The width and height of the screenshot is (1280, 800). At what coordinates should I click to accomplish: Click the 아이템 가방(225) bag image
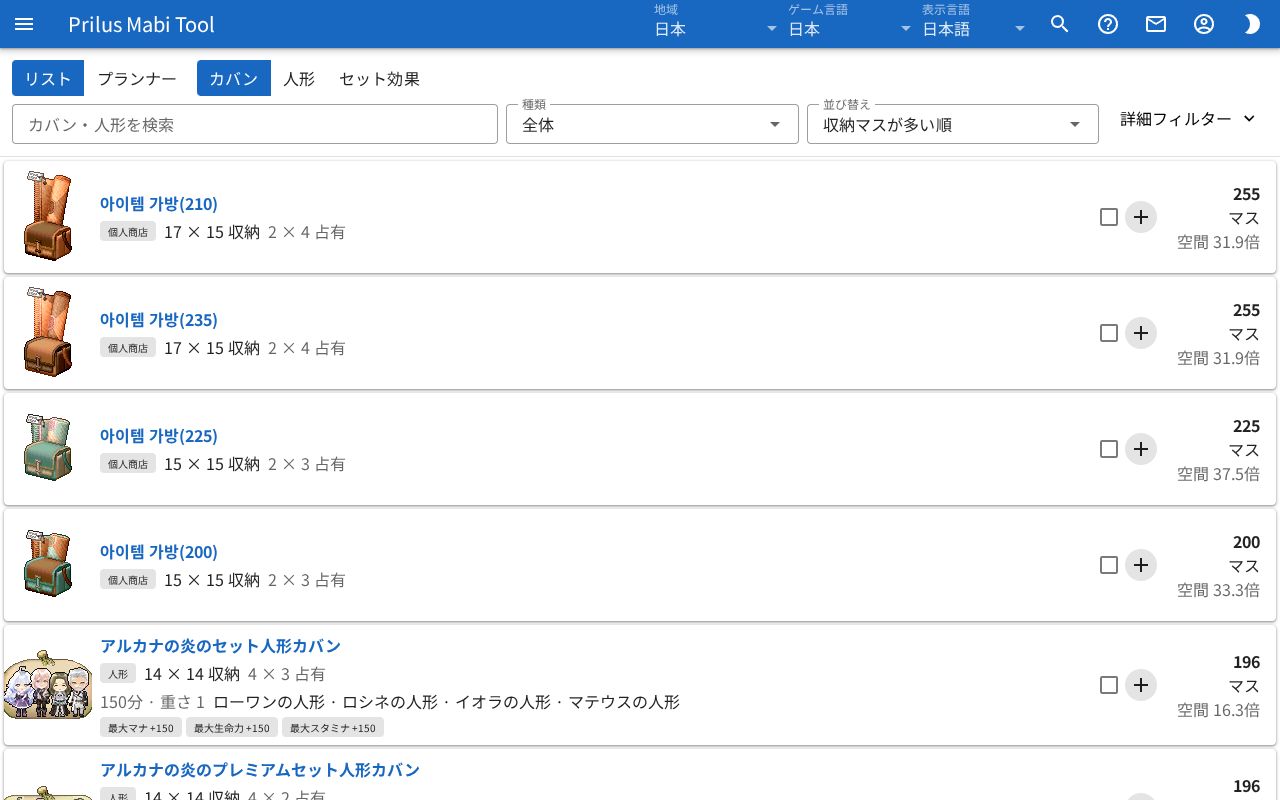tap(48, 447)
